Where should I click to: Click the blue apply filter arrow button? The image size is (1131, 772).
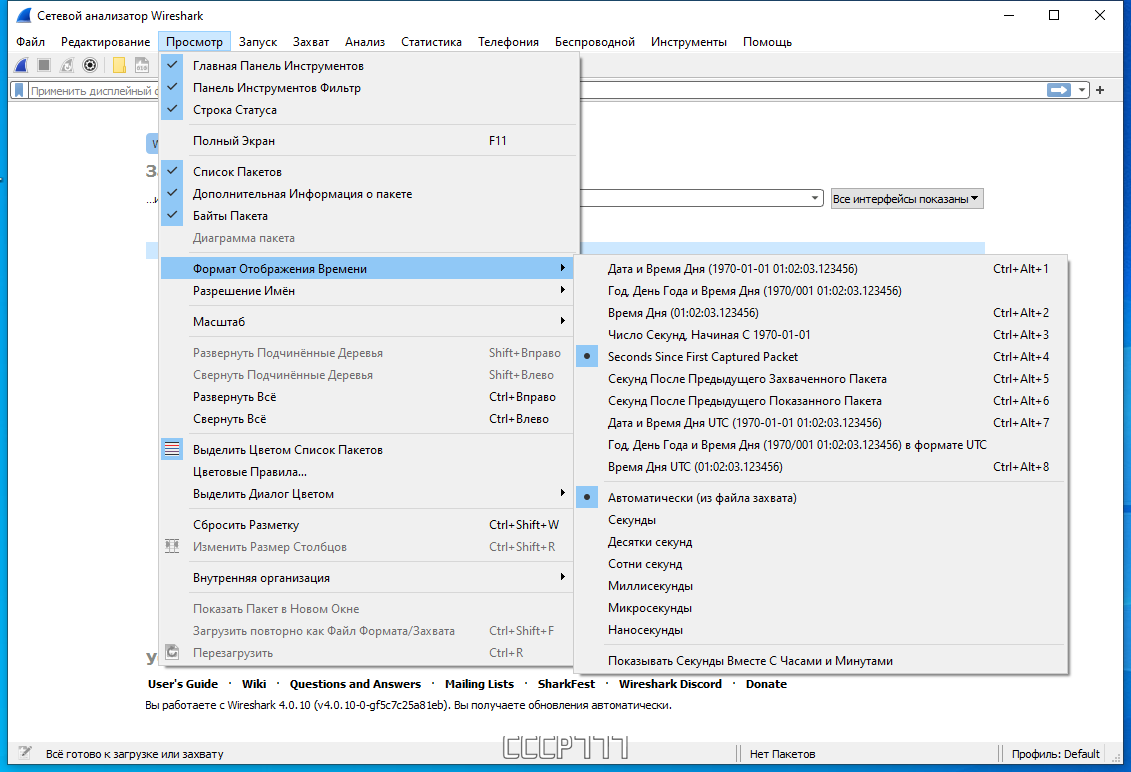click(x=1059, y=90)
